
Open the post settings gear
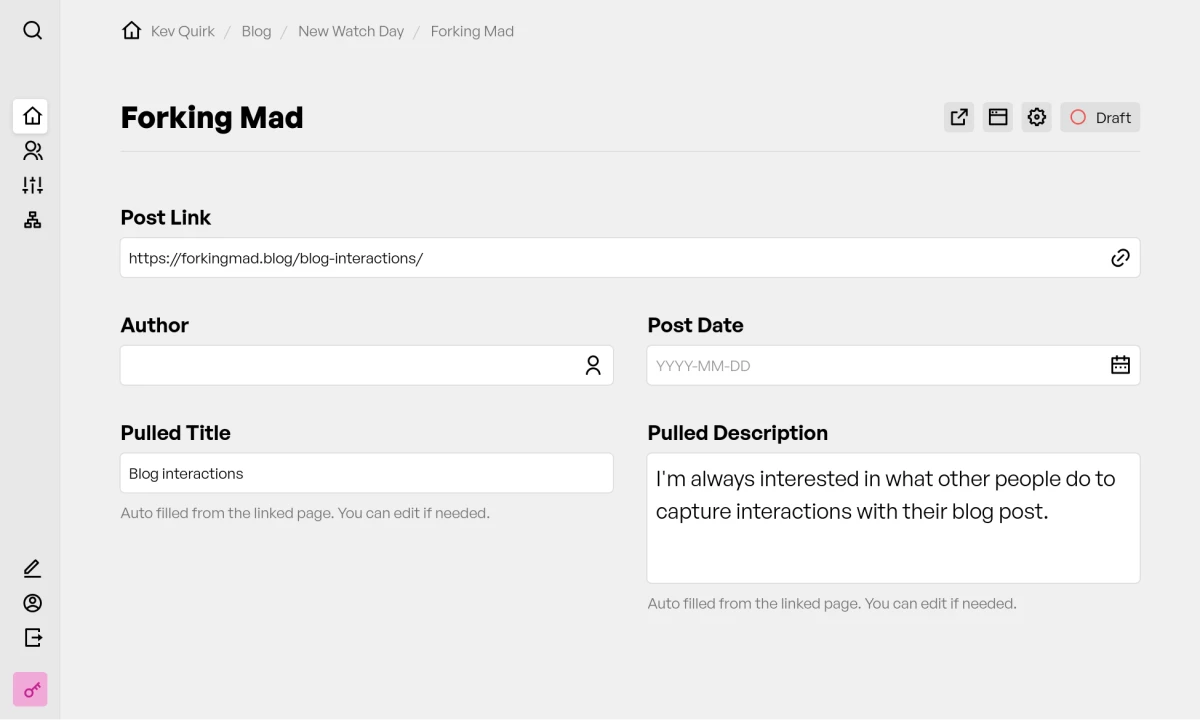pos(1036,117)
